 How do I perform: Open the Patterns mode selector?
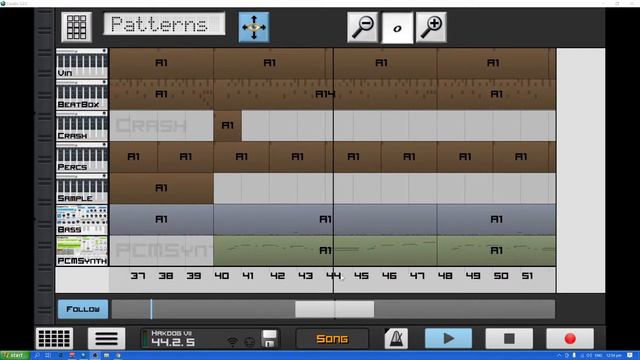(164, 24)
